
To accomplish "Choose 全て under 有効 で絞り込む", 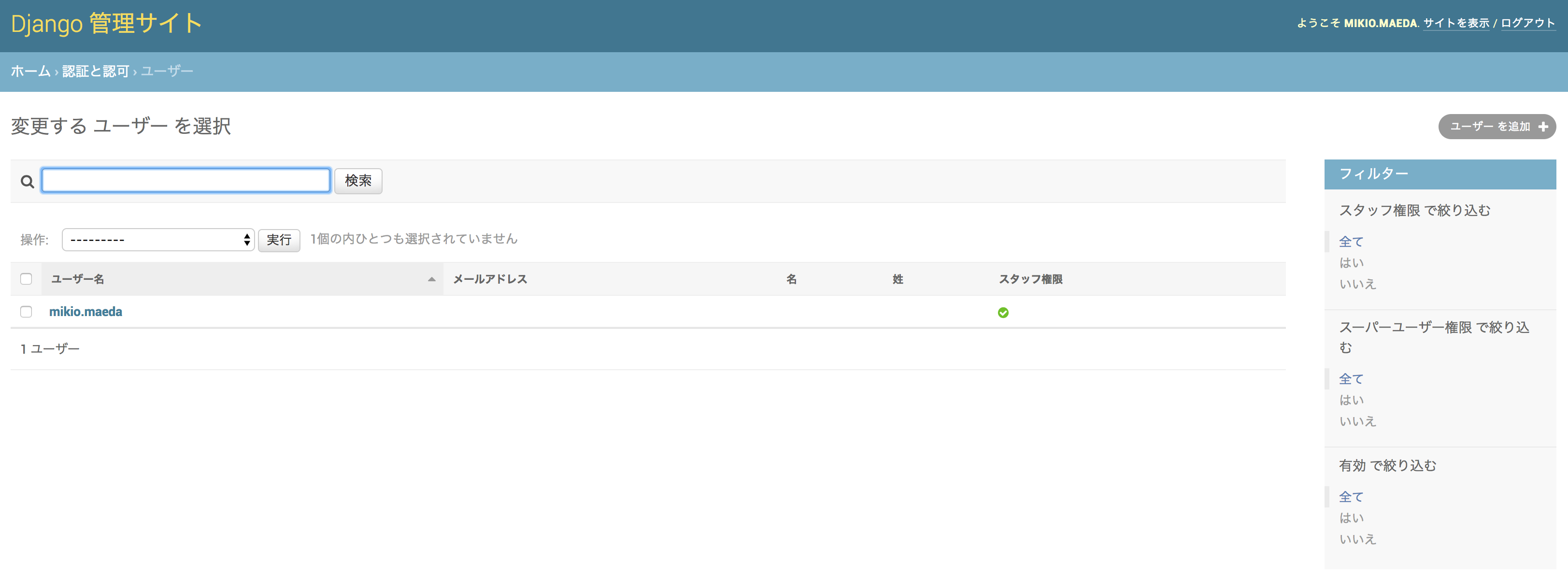I will point(1351,497).
